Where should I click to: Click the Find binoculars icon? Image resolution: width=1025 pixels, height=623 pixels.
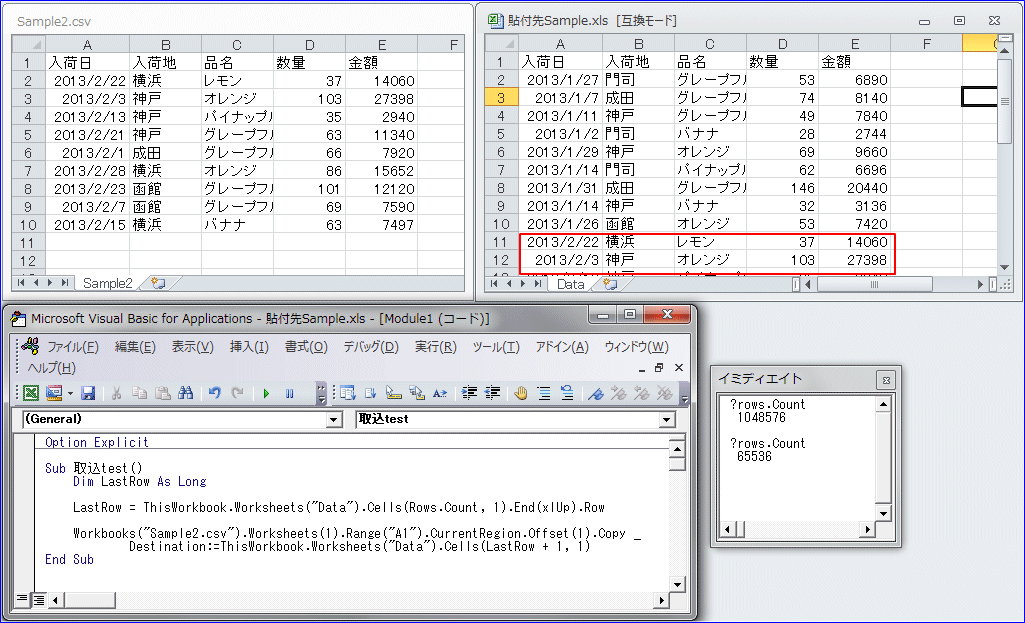tap(185, 393)
